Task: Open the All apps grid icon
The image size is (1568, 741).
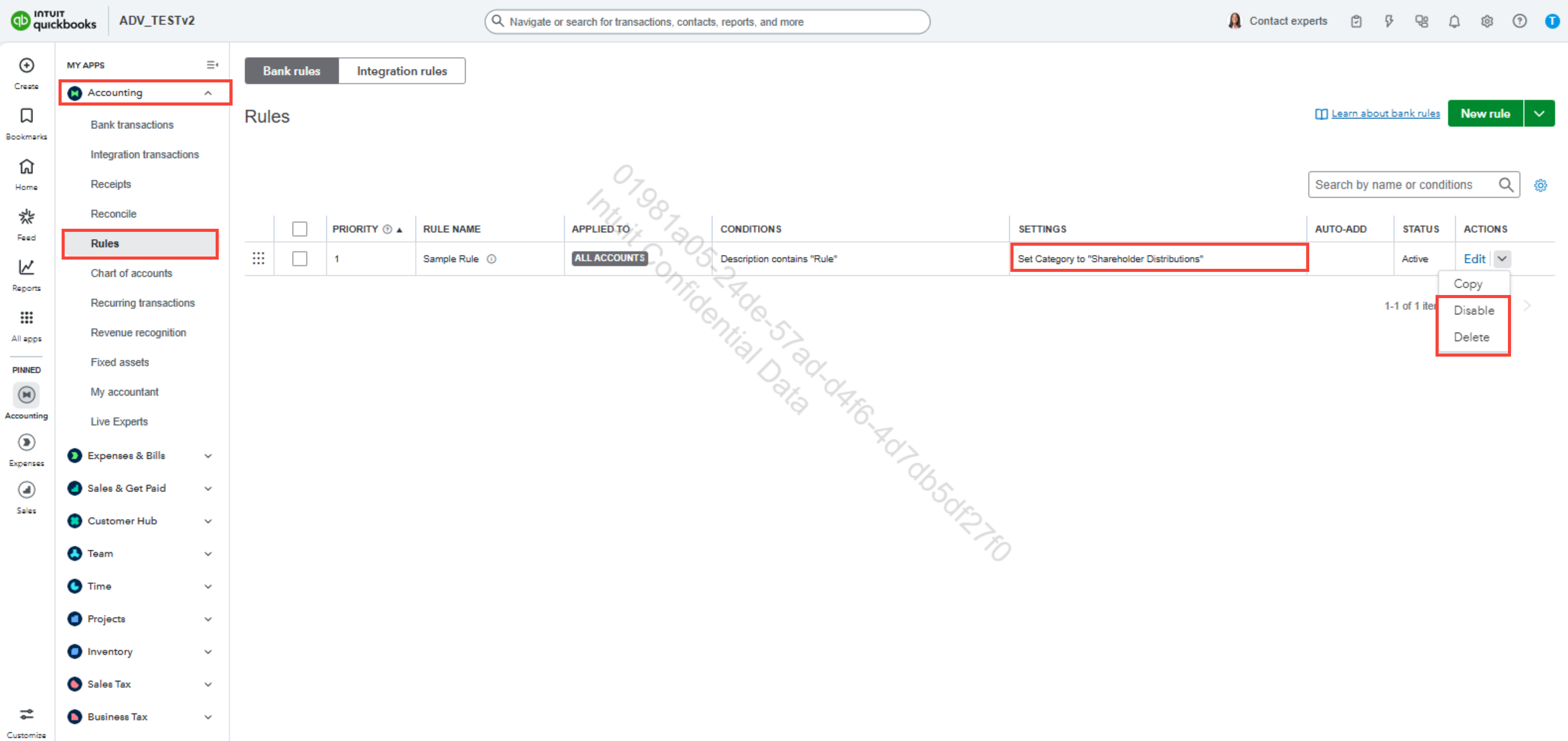Action: [26, 318]
